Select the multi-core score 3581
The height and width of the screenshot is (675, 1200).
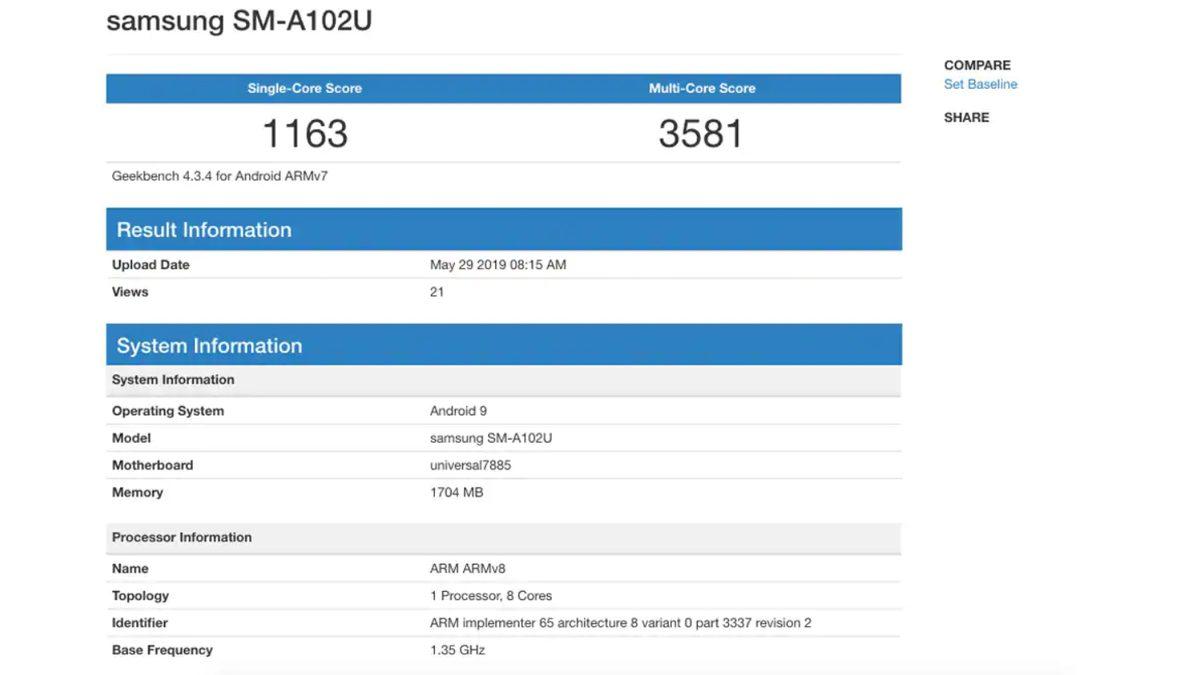702,132
